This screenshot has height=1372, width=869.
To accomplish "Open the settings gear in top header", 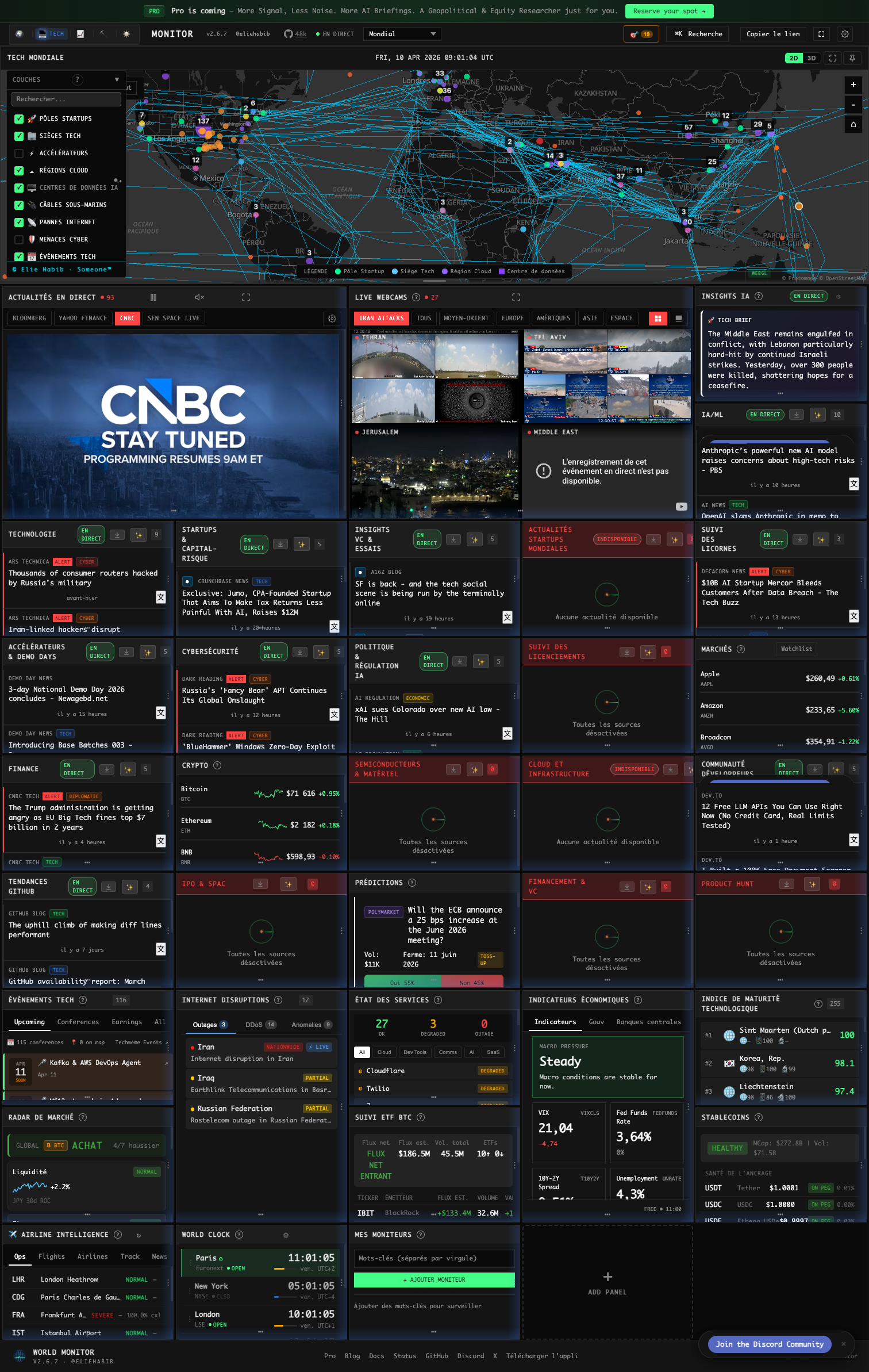I will tap(844, 34).
